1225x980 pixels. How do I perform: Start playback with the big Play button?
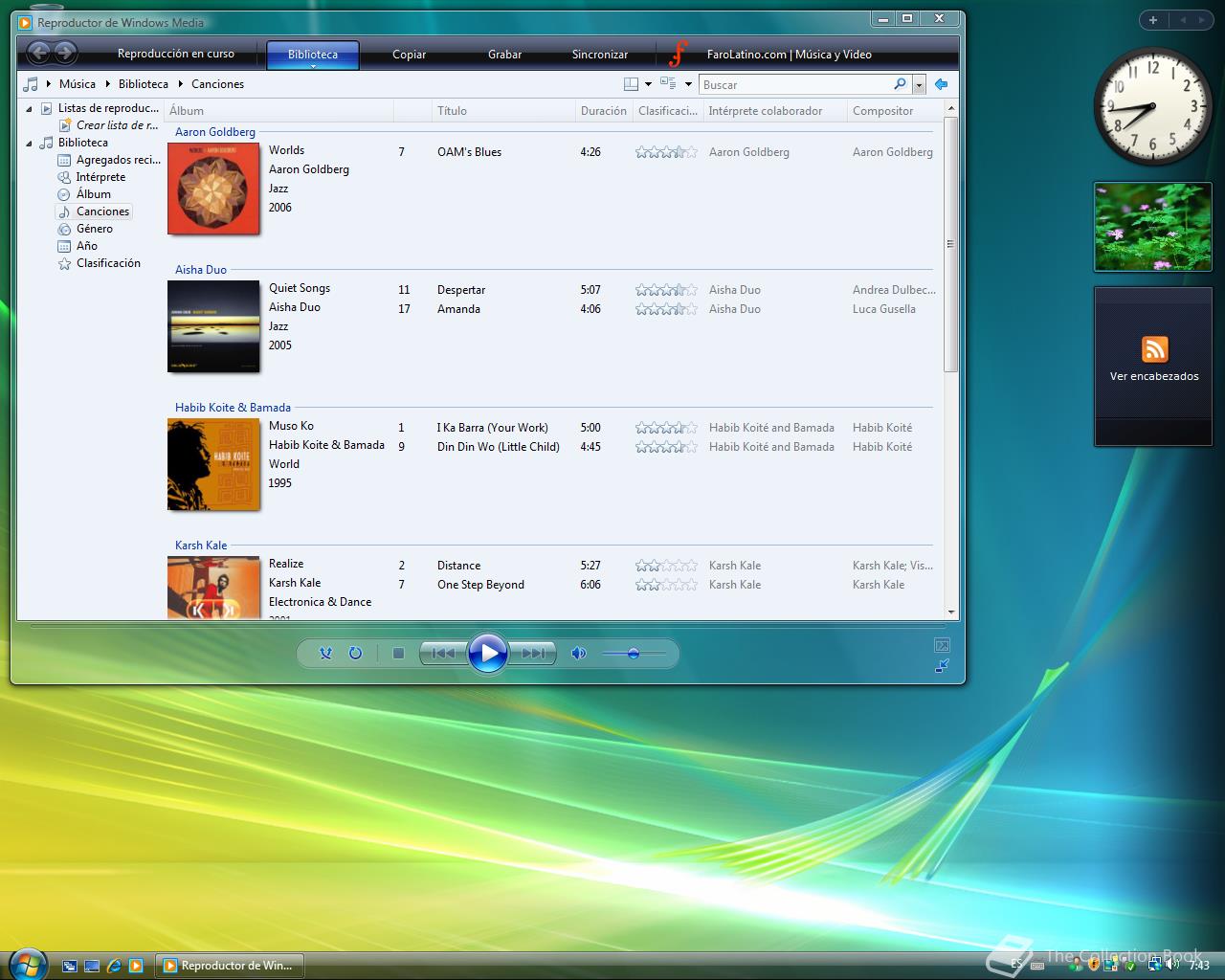coord(488,653)
